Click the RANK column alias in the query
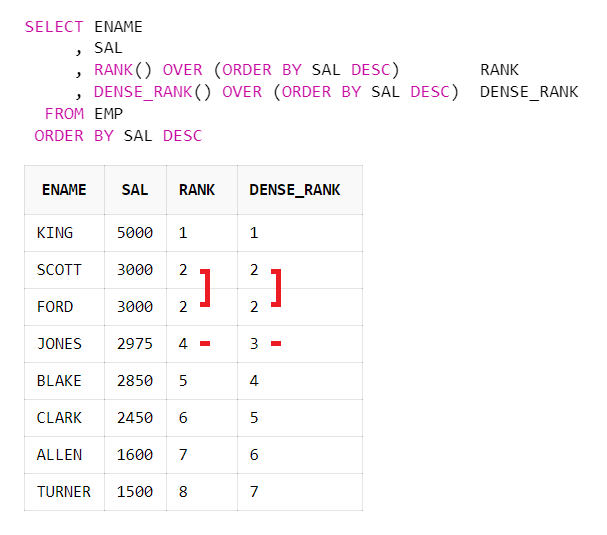This screenshot has width=607, height=535. pyautogui.click(x=499, y=70)
